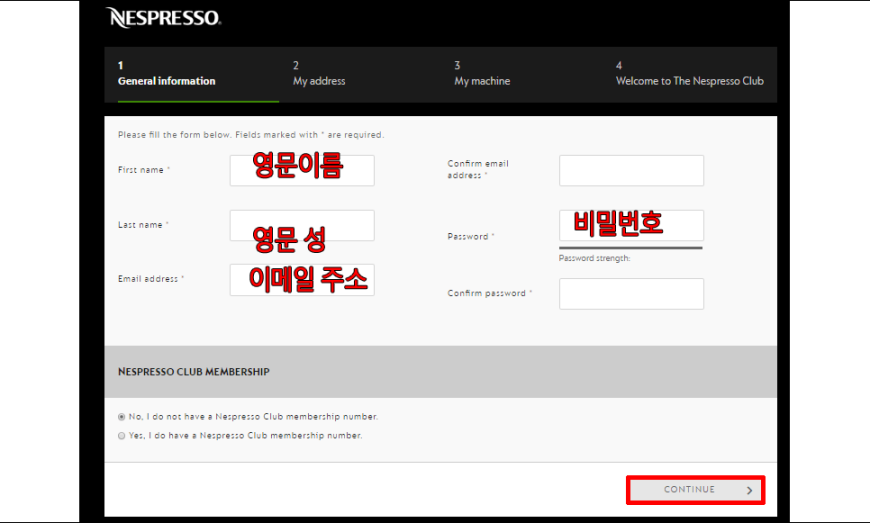Click the 'Confirm password' label
The image size is (870, 523).
pyautogui.click(x=487, y=293)
